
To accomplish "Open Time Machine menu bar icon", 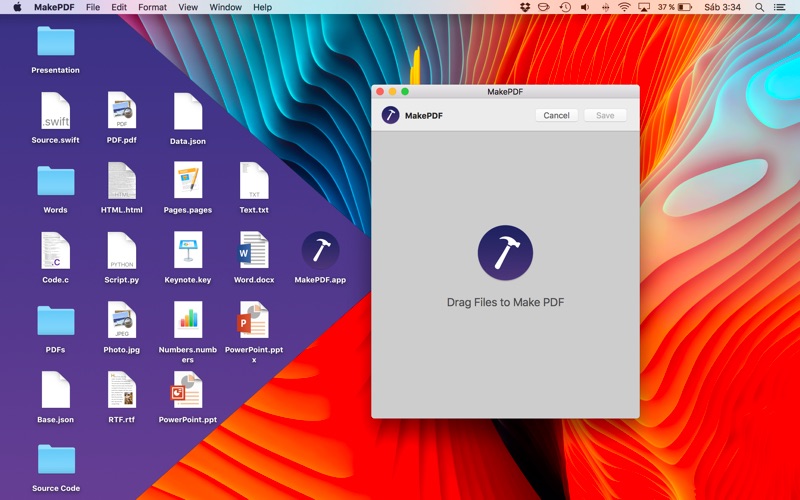I will 565,7.
